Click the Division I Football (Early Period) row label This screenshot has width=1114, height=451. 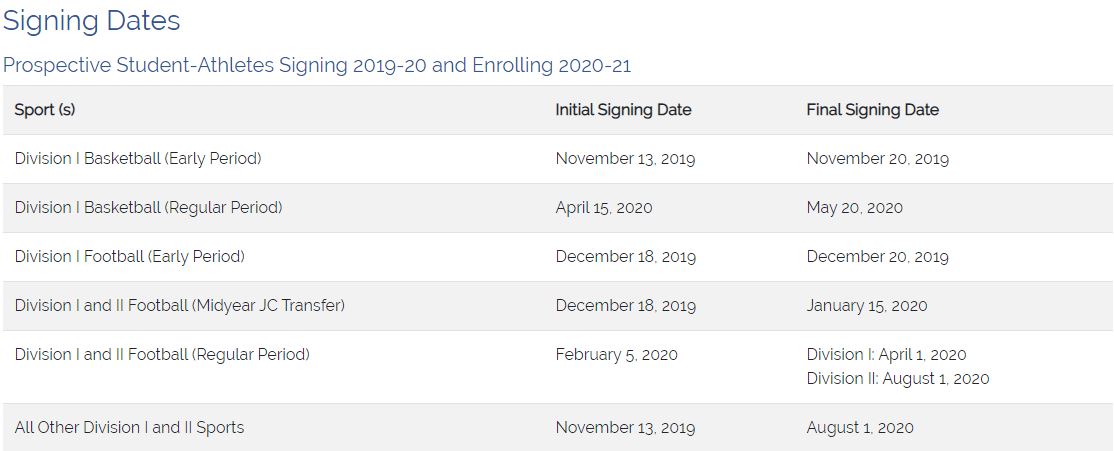pyautogui.click(x=129, y=257)
